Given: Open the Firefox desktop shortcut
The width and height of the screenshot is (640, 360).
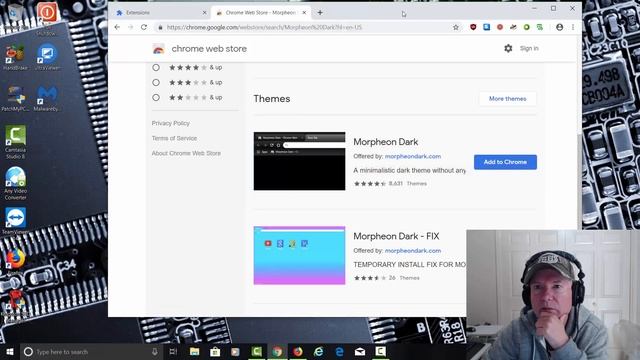Looking at the screenshot, I should 16,261.
